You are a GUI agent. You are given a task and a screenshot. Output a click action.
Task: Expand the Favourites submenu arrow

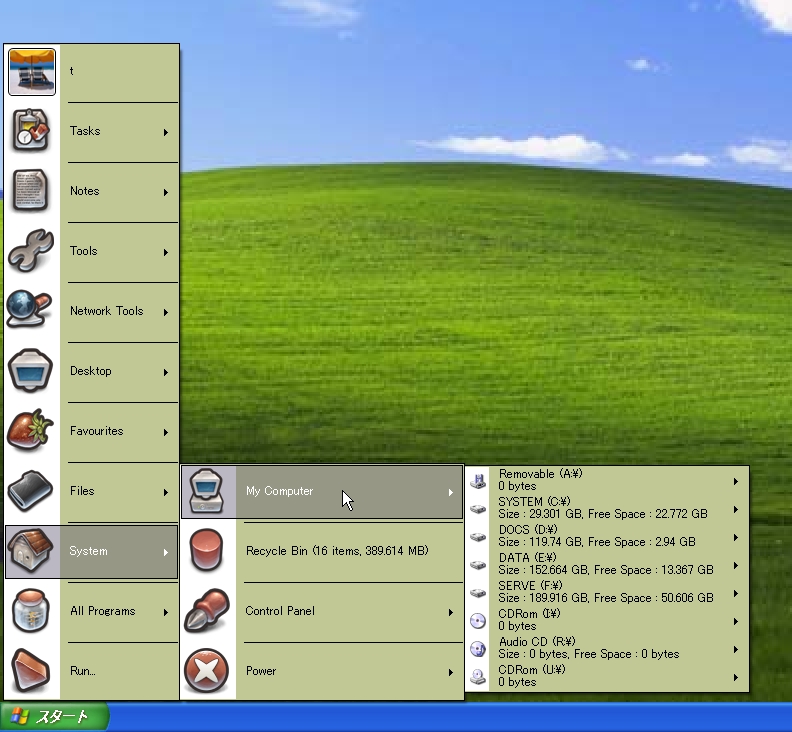tap(166, 432)
